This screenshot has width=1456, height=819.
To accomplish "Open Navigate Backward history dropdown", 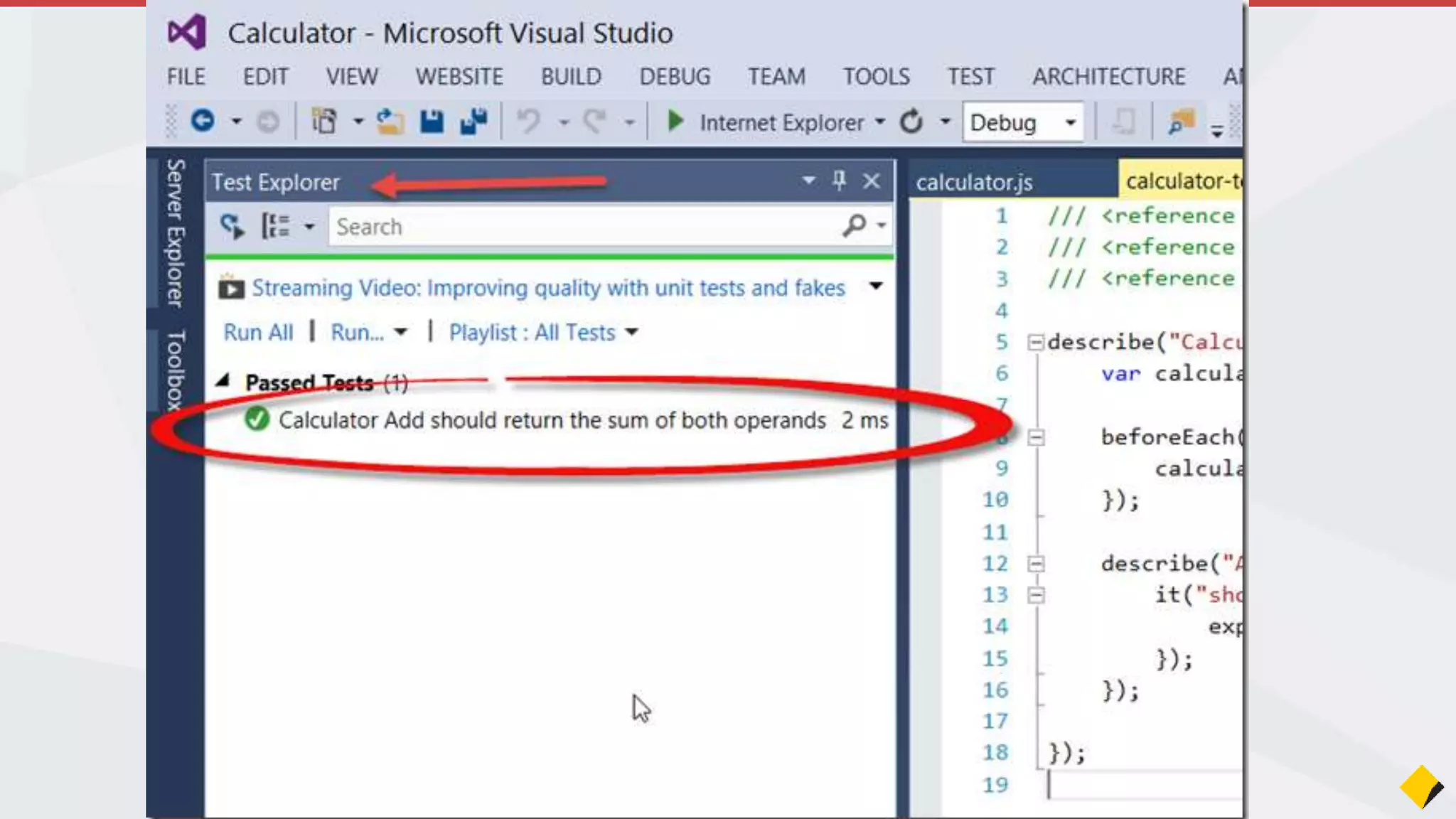I will 236,122.
